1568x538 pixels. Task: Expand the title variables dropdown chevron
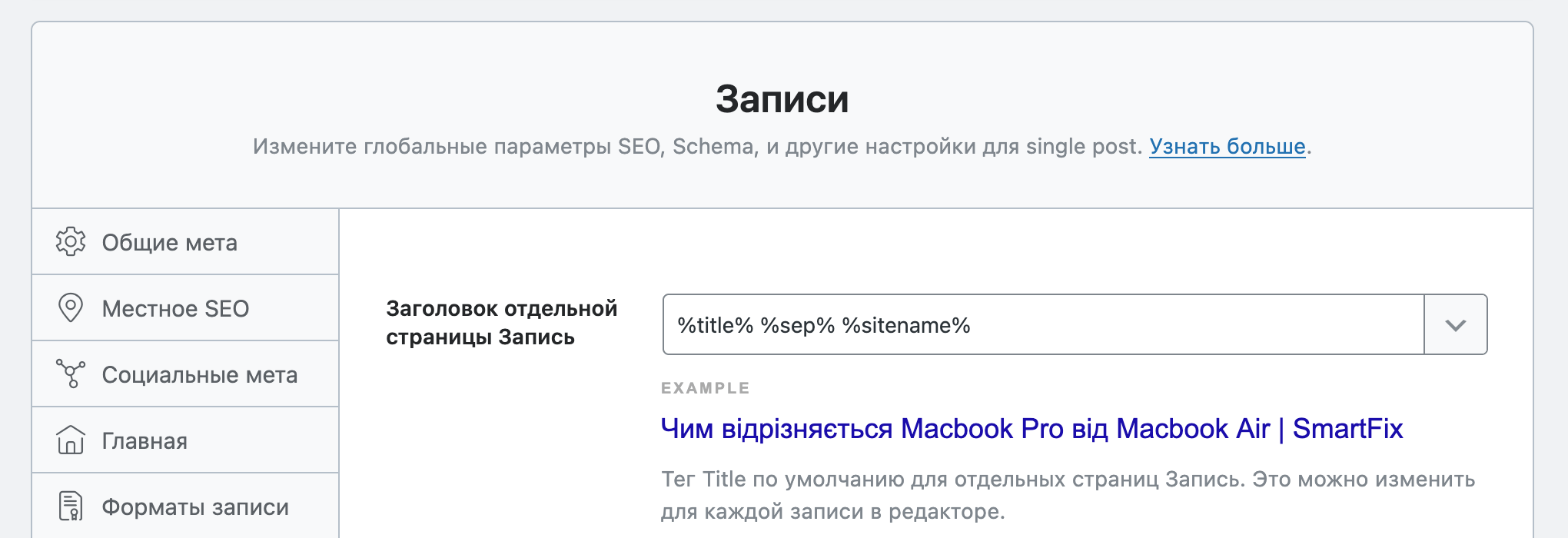(x=1456, y=325)
